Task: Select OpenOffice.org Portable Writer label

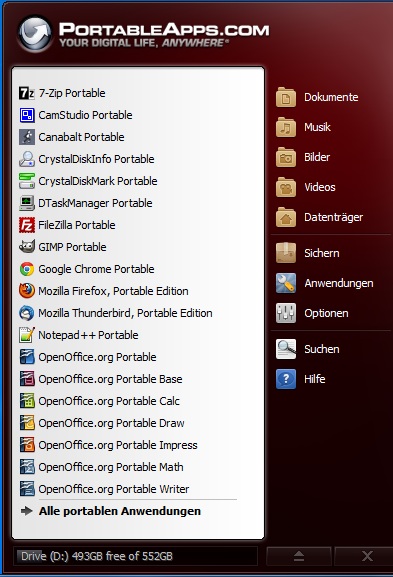Action: (114, 489)
